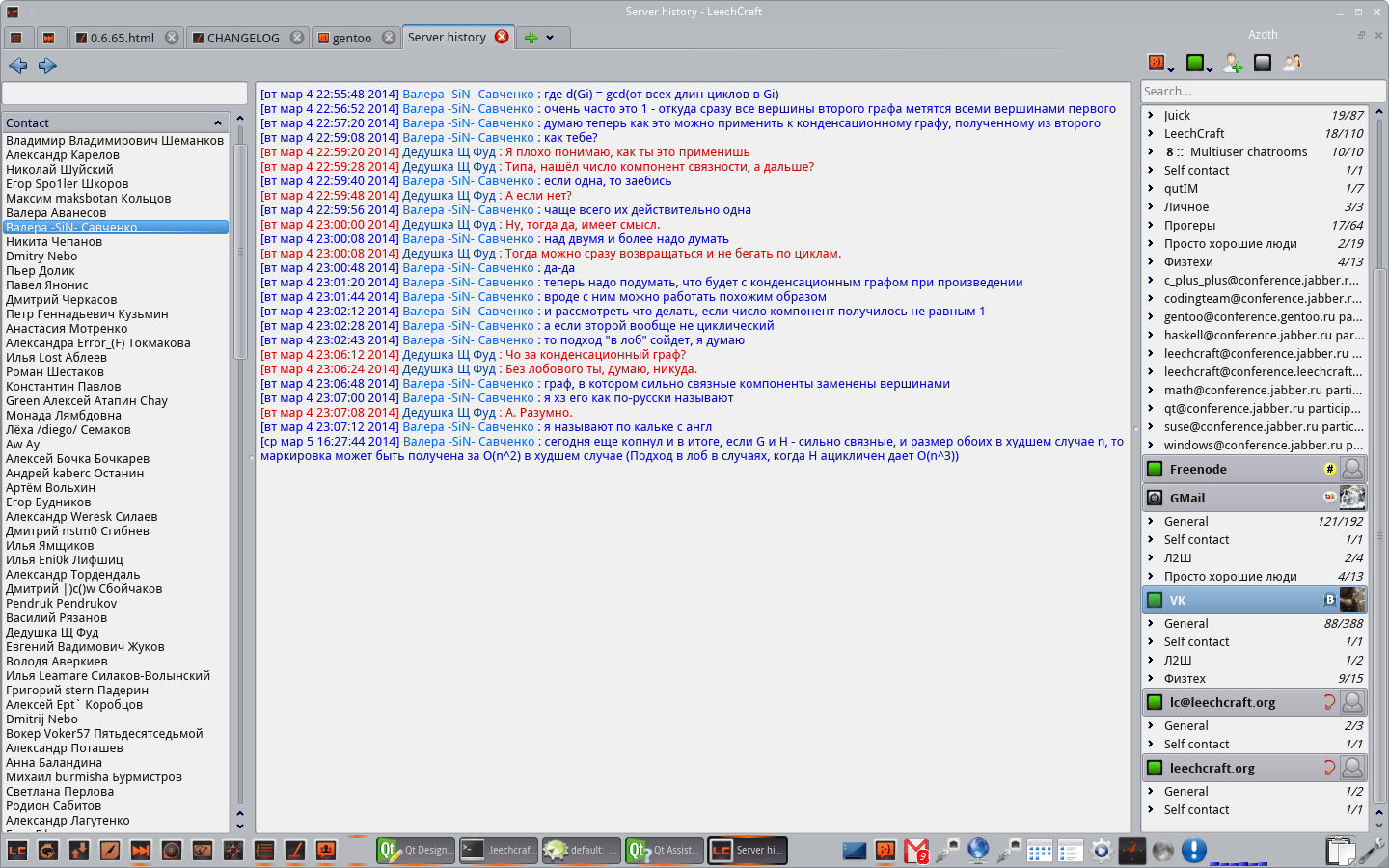This screenshot has height=868, width=1389.
Task: Click the GMail account avatar thumbnail
Action: 1352,498
